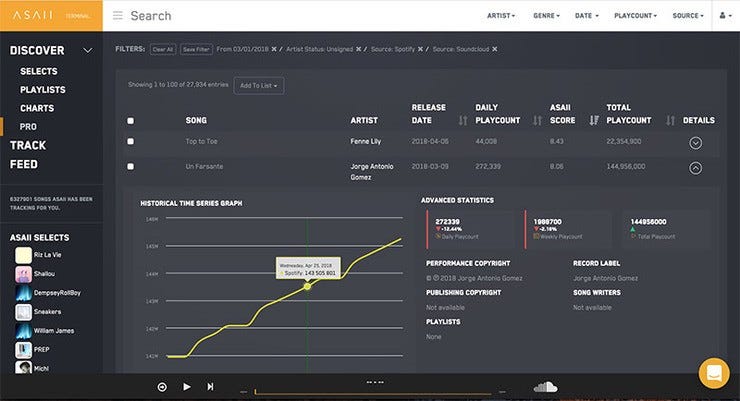Open the SOURCE filter dropdown

click(688, 16)
